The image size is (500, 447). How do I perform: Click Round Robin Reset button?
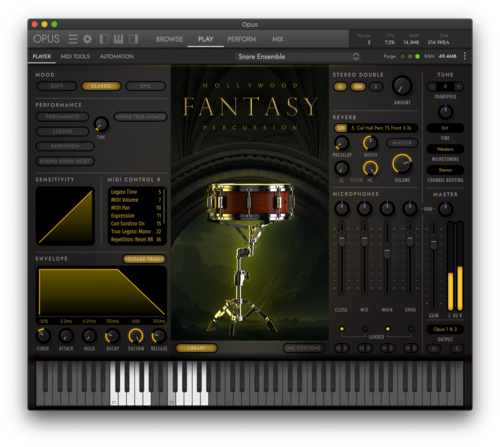click(65, 161)
